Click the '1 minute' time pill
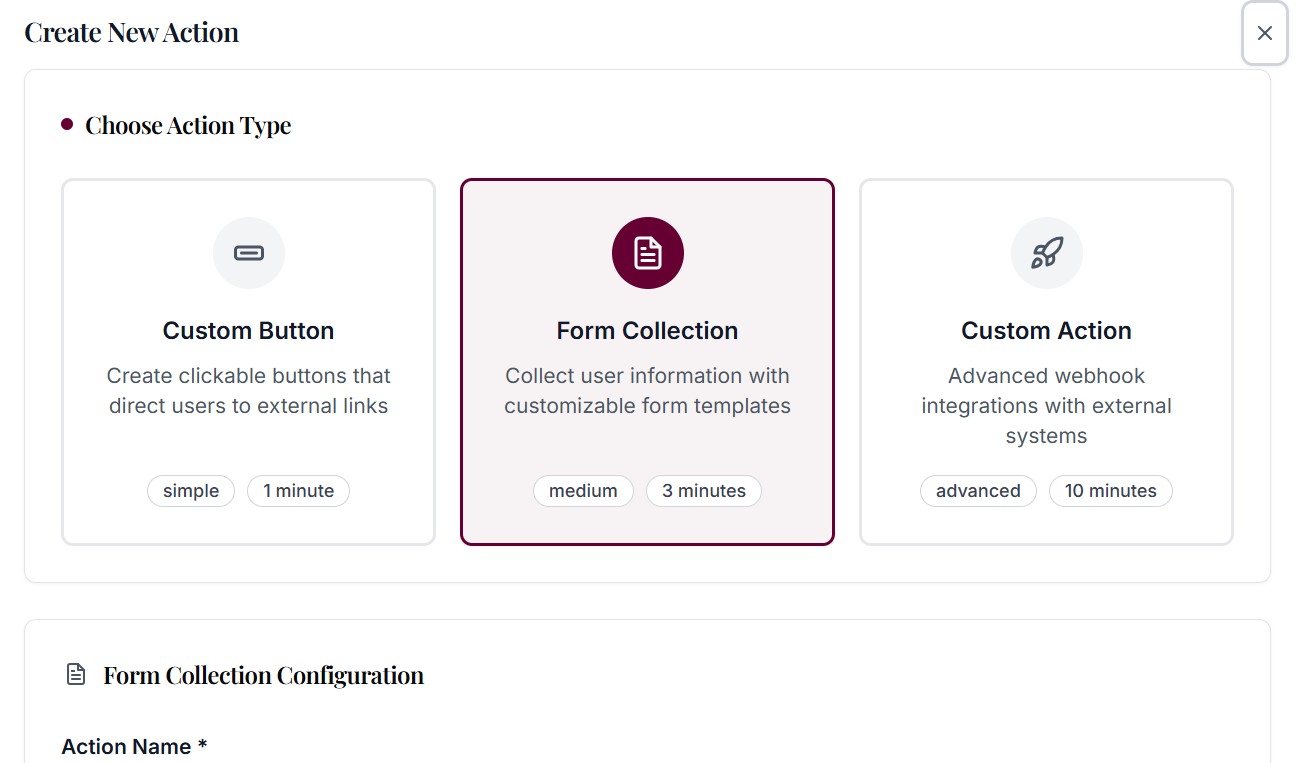1300x763 pixels. 298,490
